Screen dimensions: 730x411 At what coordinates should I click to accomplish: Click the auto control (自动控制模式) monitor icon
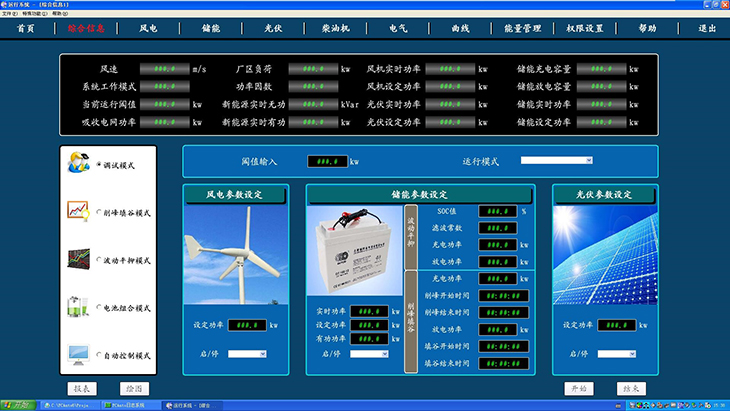point(78,354)
